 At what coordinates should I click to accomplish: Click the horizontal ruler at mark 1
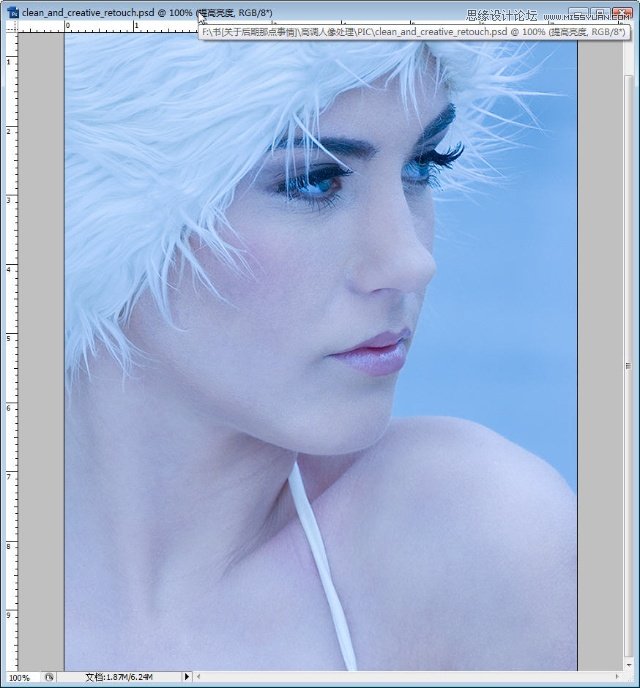(x=136, y=26)
